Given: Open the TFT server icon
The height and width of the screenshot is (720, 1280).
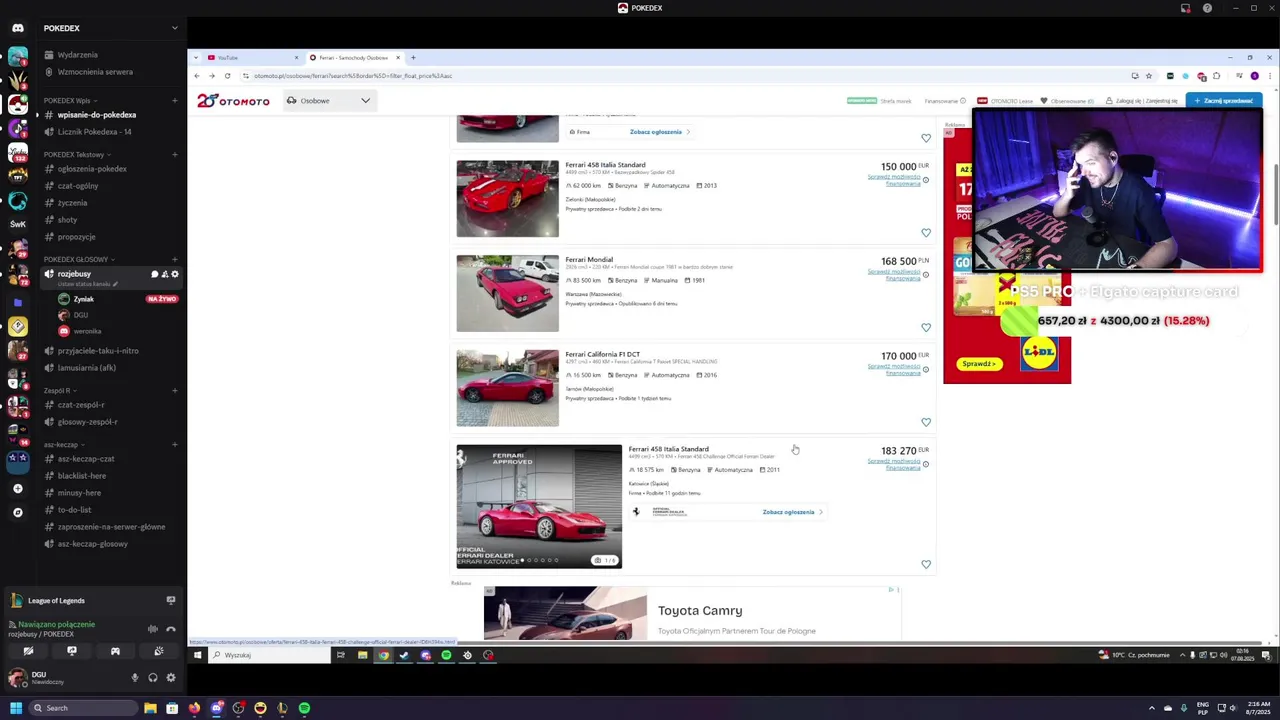Looking at the screenshot, I should click(18, 176).
